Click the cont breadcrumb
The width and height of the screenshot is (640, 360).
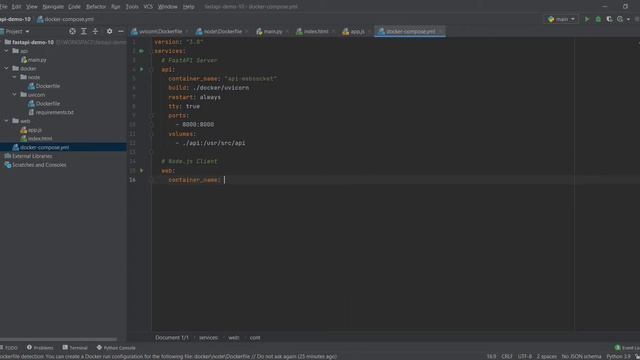pos(255,338)
